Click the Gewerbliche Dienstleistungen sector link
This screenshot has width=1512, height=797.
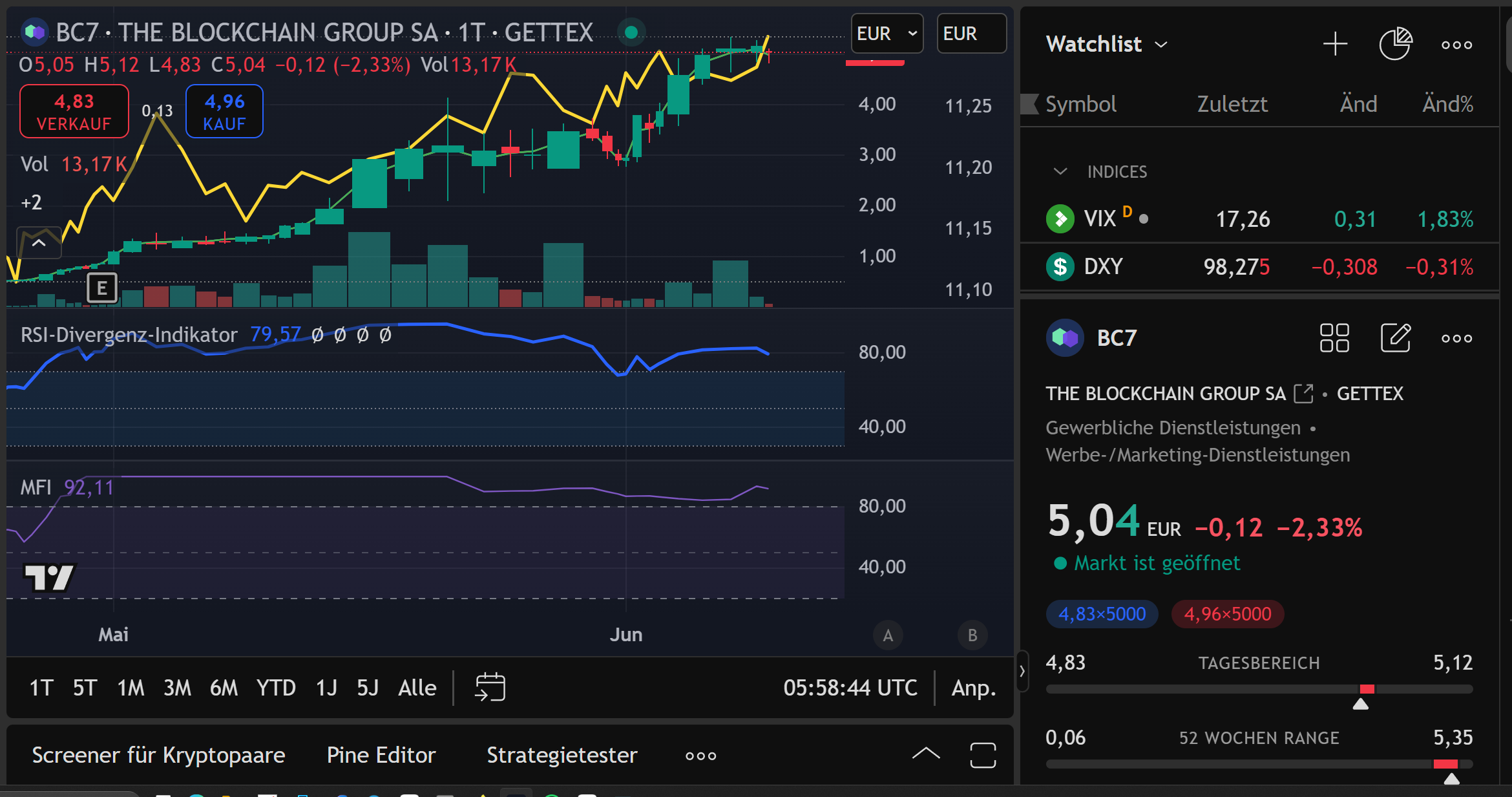(1173, 428)
